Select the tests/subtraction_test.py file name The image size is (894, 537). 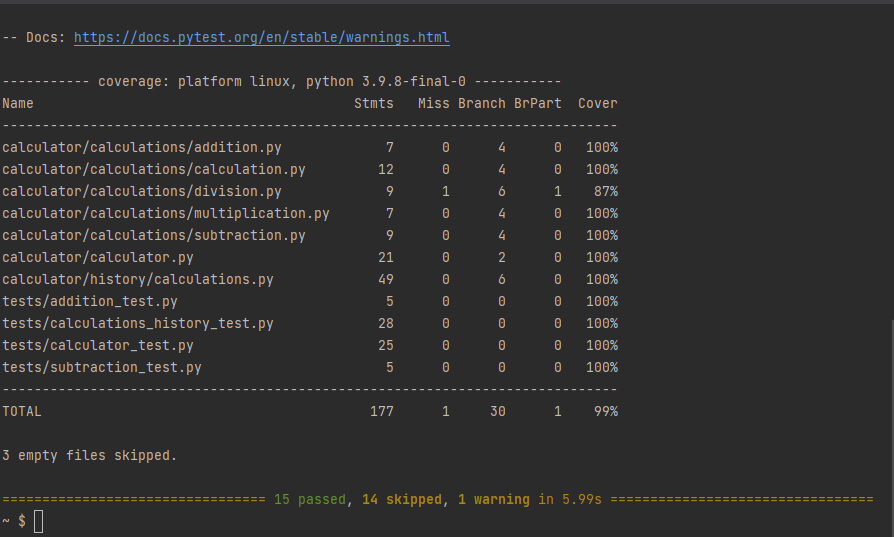102,368
